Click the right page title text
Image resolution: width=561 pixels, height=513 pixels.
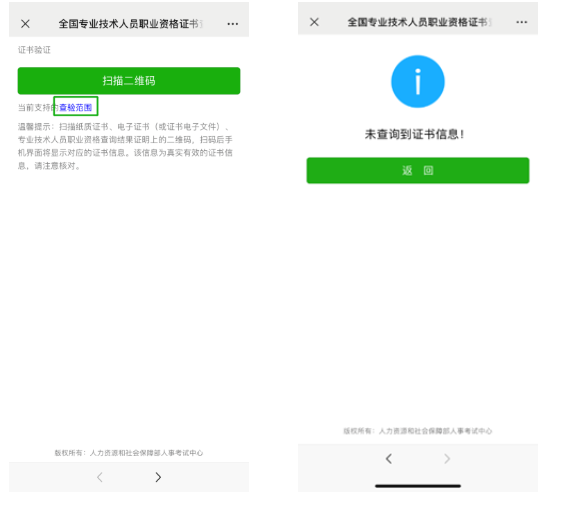[419, 22]
